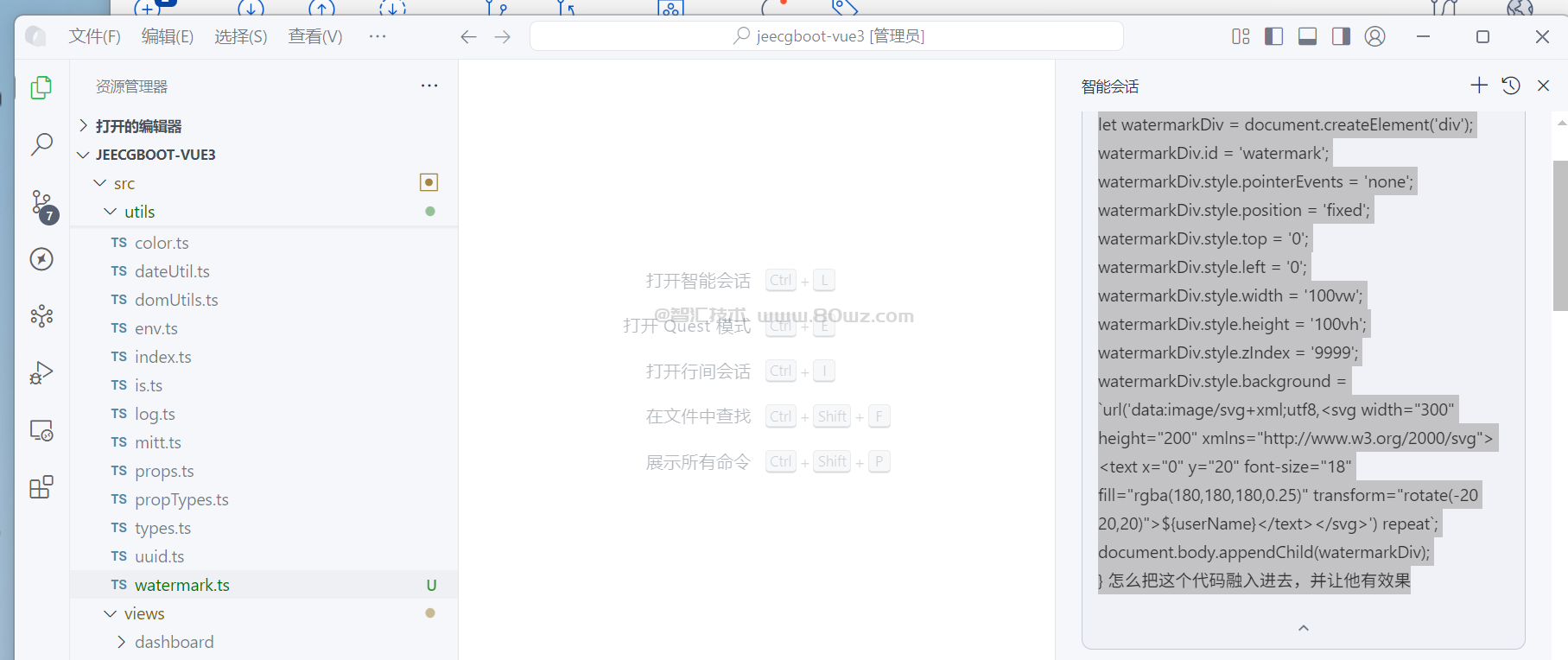
Task: Click the jeecgboot-vue3 command search box
Action: point(827,36)
